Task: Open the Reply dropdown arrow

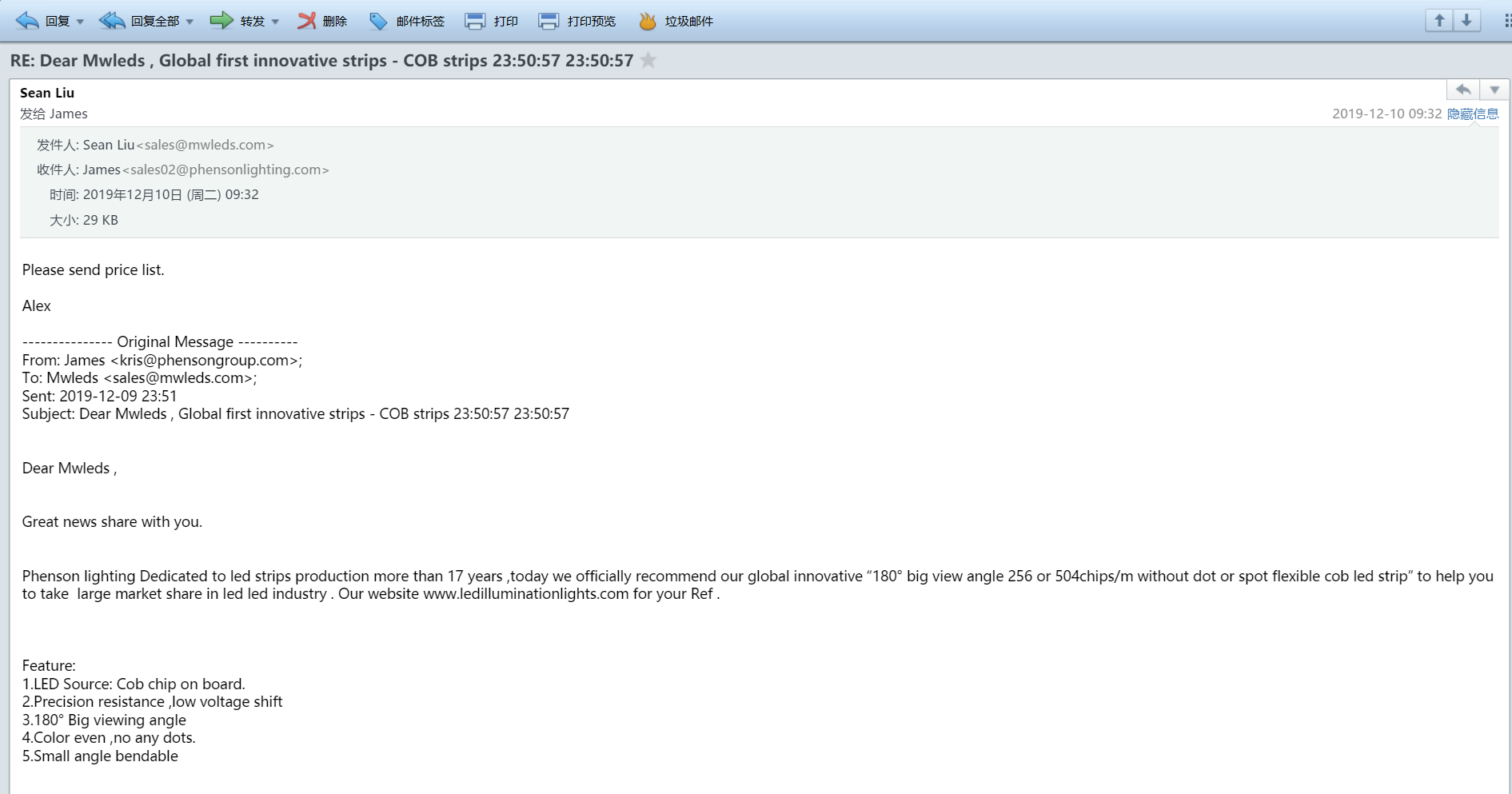Action: [x=80, y=22]
